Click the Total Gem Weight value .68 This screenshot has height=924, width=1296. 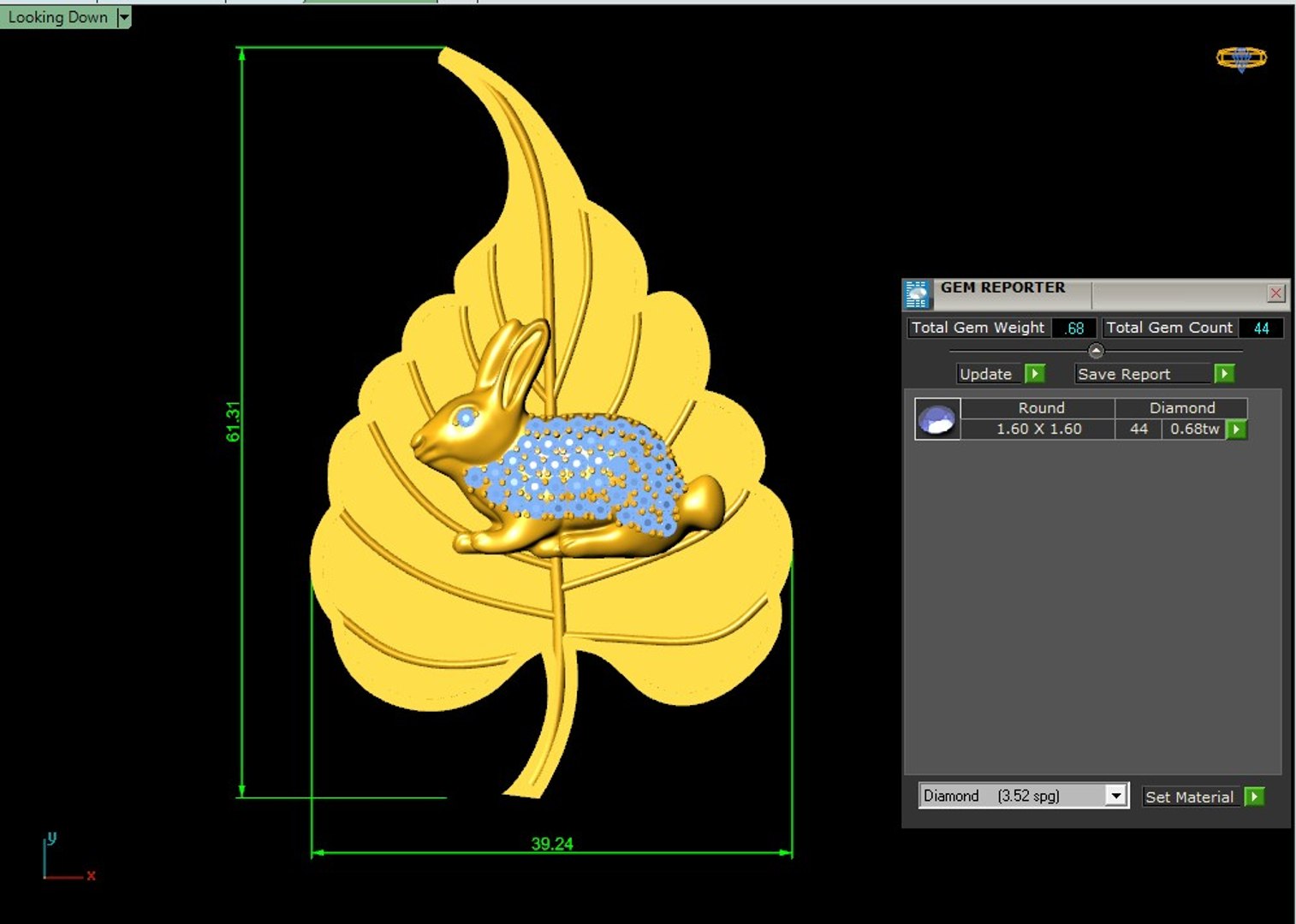[1074, 328]
